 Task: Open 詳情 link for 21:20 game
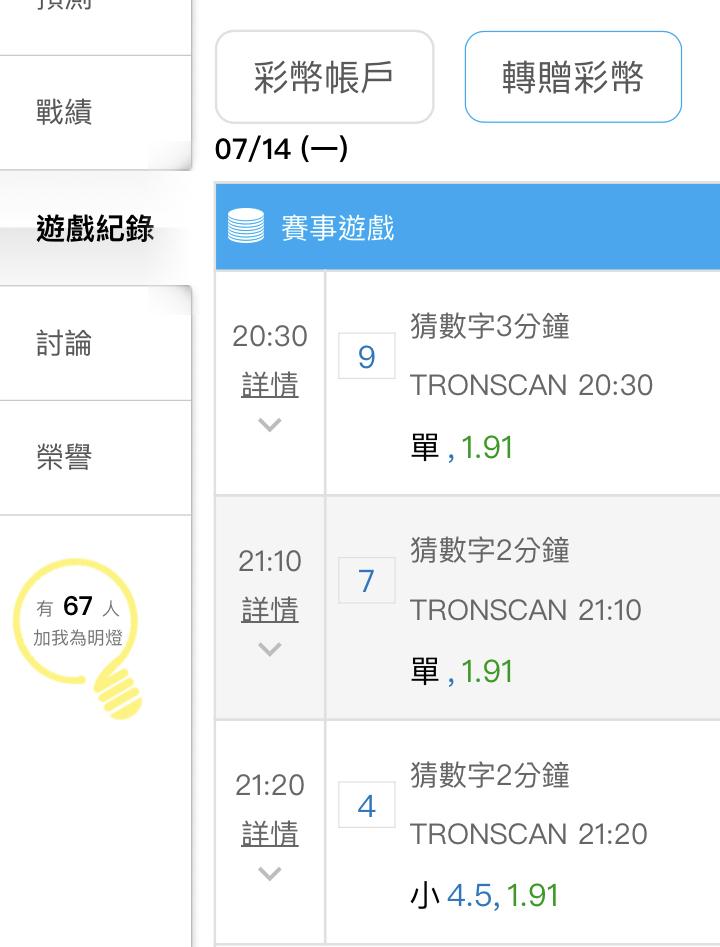coord(269,833)
